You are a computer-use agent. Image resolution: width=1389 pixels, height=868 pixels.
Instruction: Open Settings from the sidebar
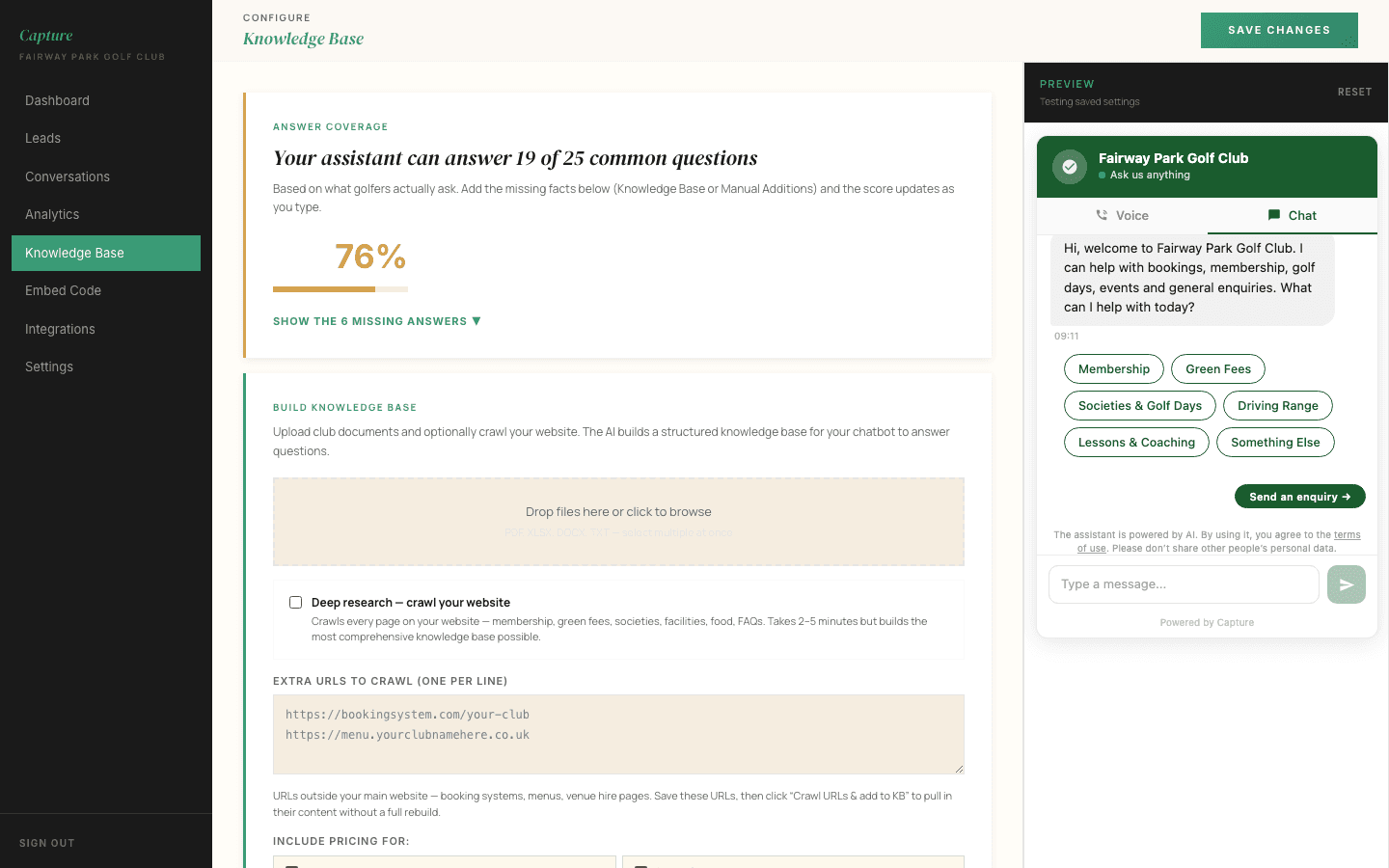coord(106,367)
